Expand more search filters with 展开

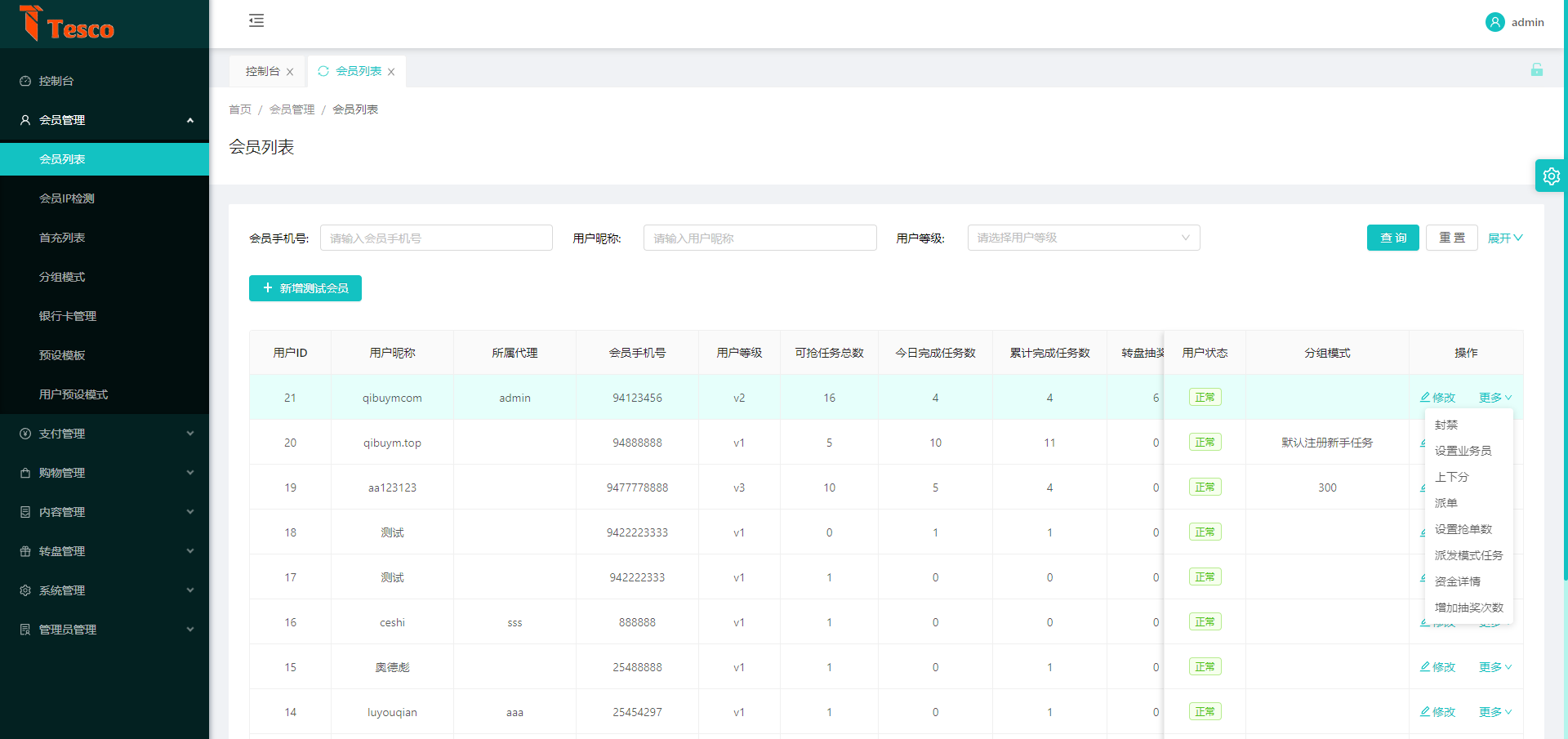[x=1504, y=238]
